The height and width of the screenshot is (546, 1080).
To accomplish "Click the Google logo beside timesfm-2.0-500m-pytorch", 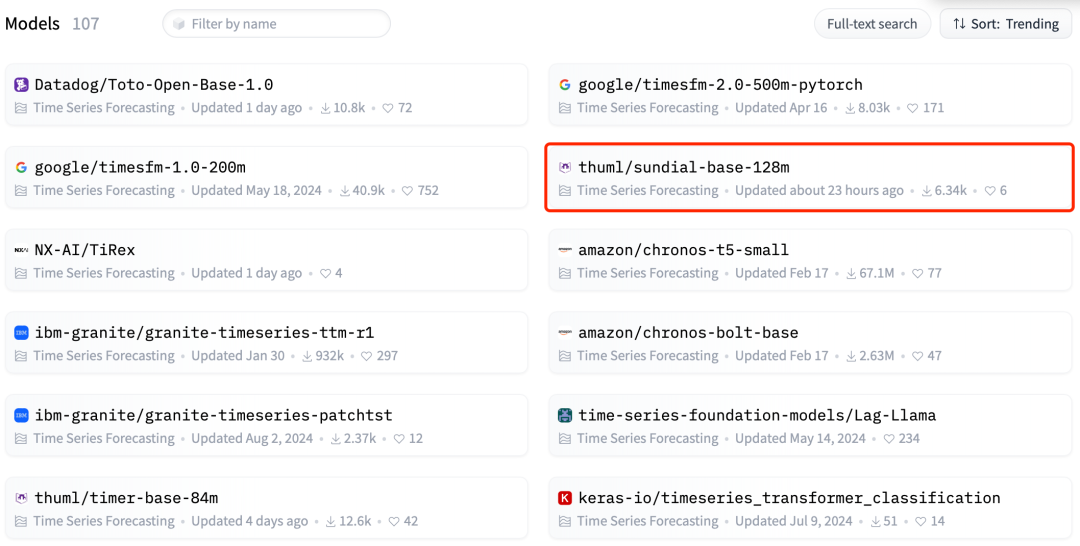I will pyautogui.click(x=565, y=85).
